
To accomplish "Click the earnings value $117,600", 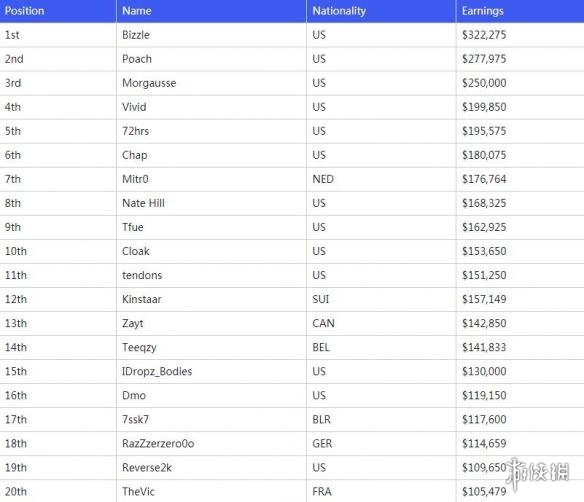I will [x=484, y=420].
